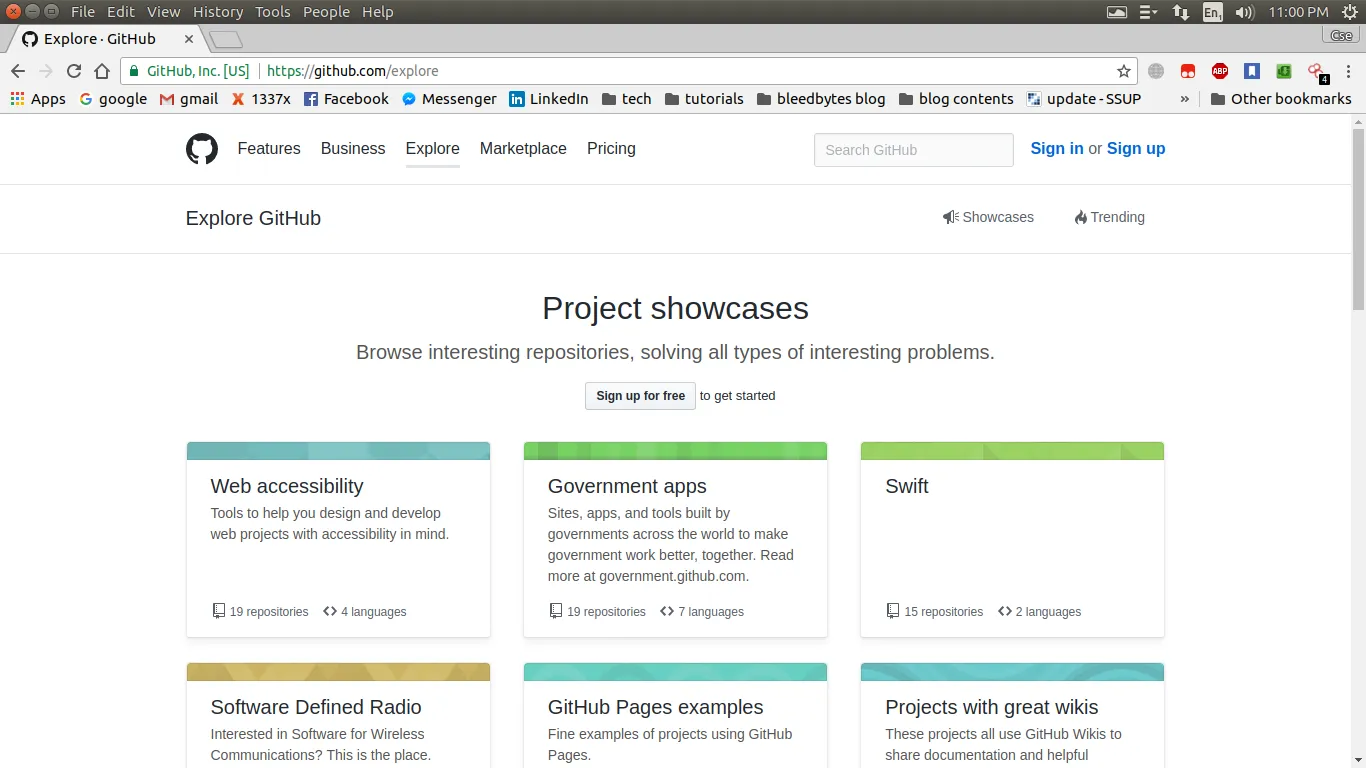
Task: Expand the Other bookmarks folder
Action: click(x=1280, y=99)
